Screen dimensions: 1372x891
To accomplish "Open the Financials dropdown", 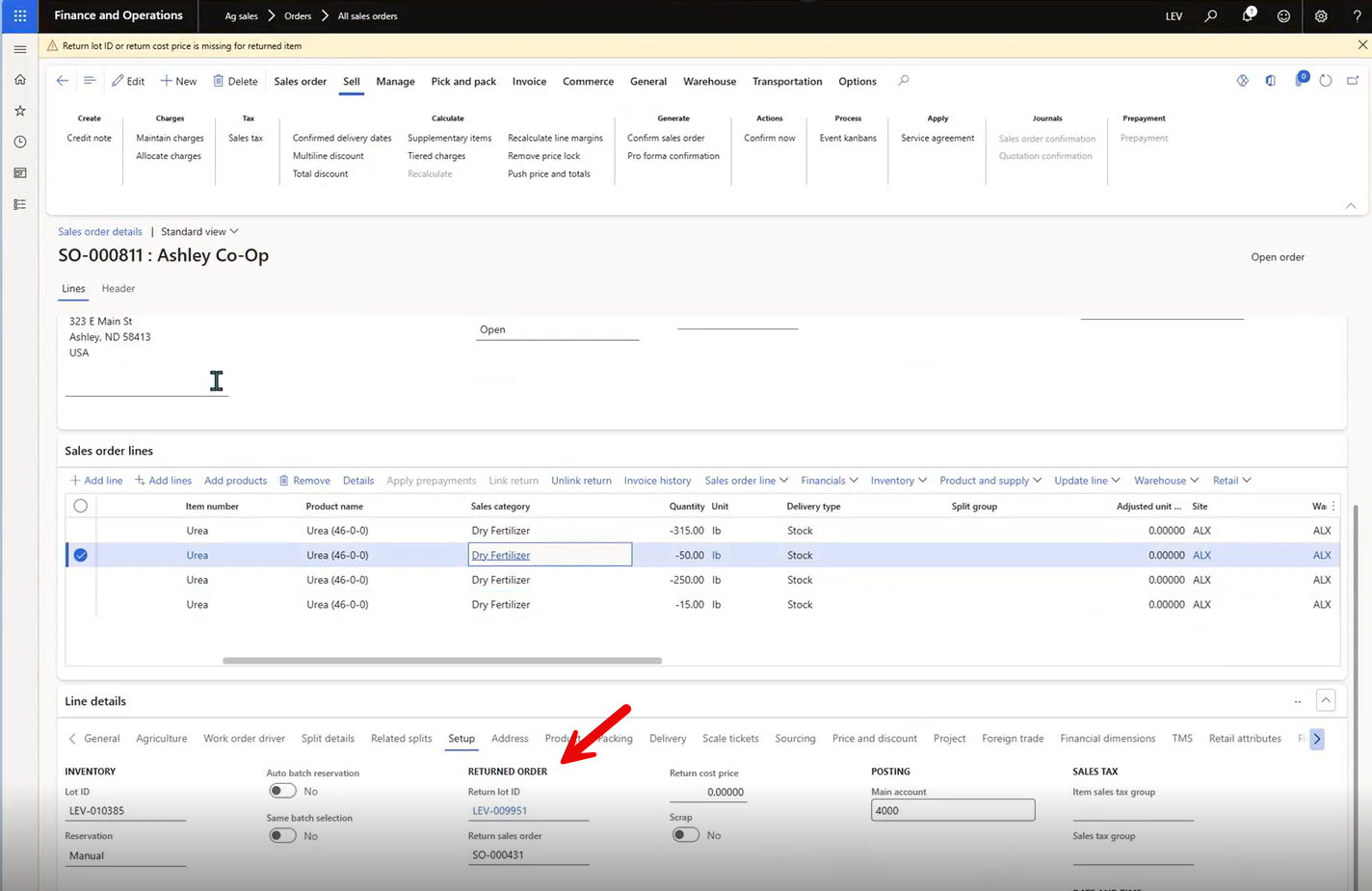I will 830,481.
